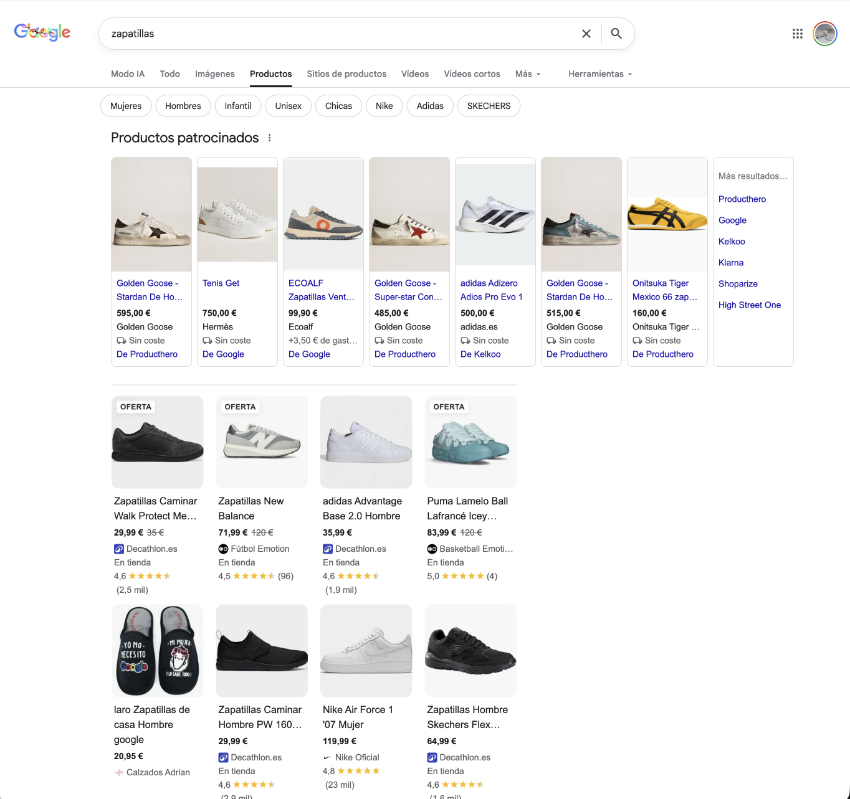
Task: Expand the Más dropdown menu
Action: point(527,74)
